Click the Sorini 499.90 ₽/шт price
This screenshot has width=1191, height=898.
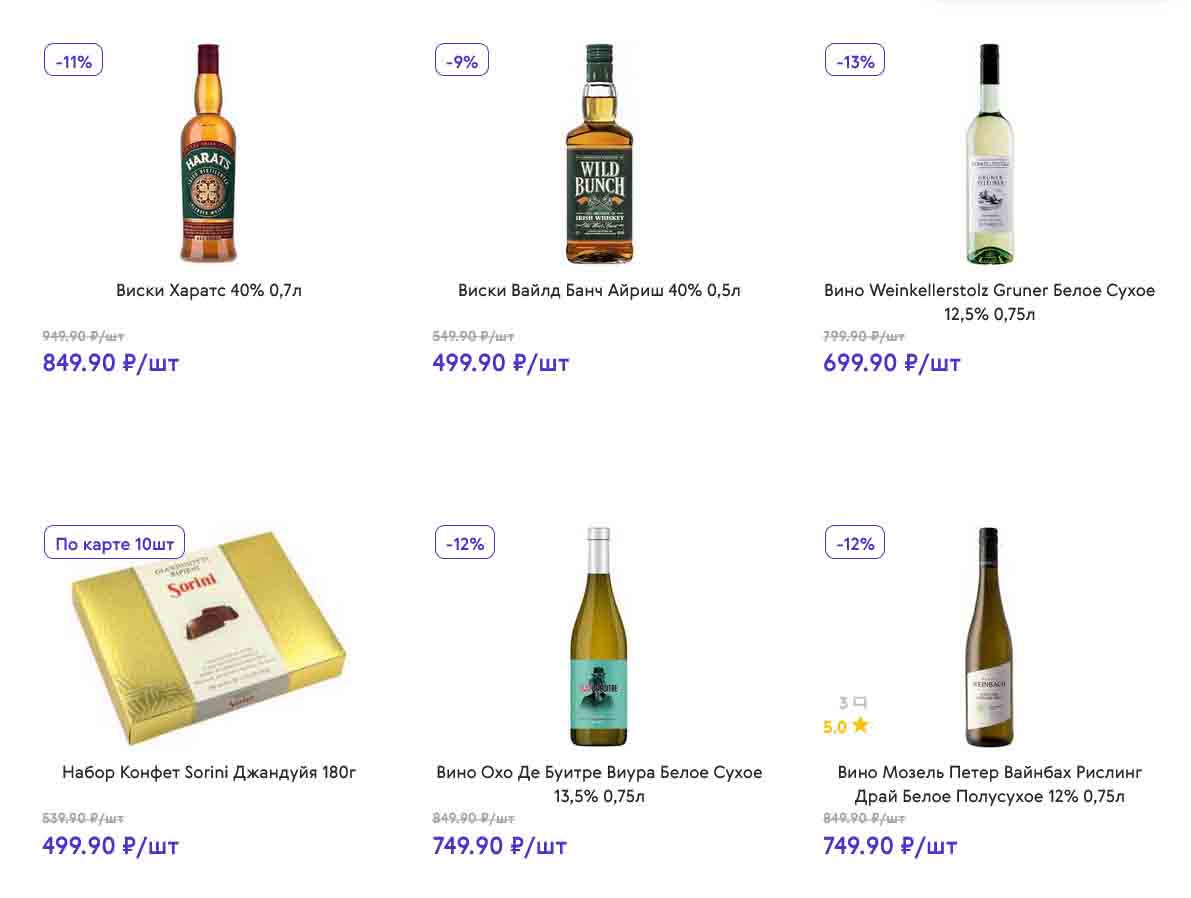[110, 846]
